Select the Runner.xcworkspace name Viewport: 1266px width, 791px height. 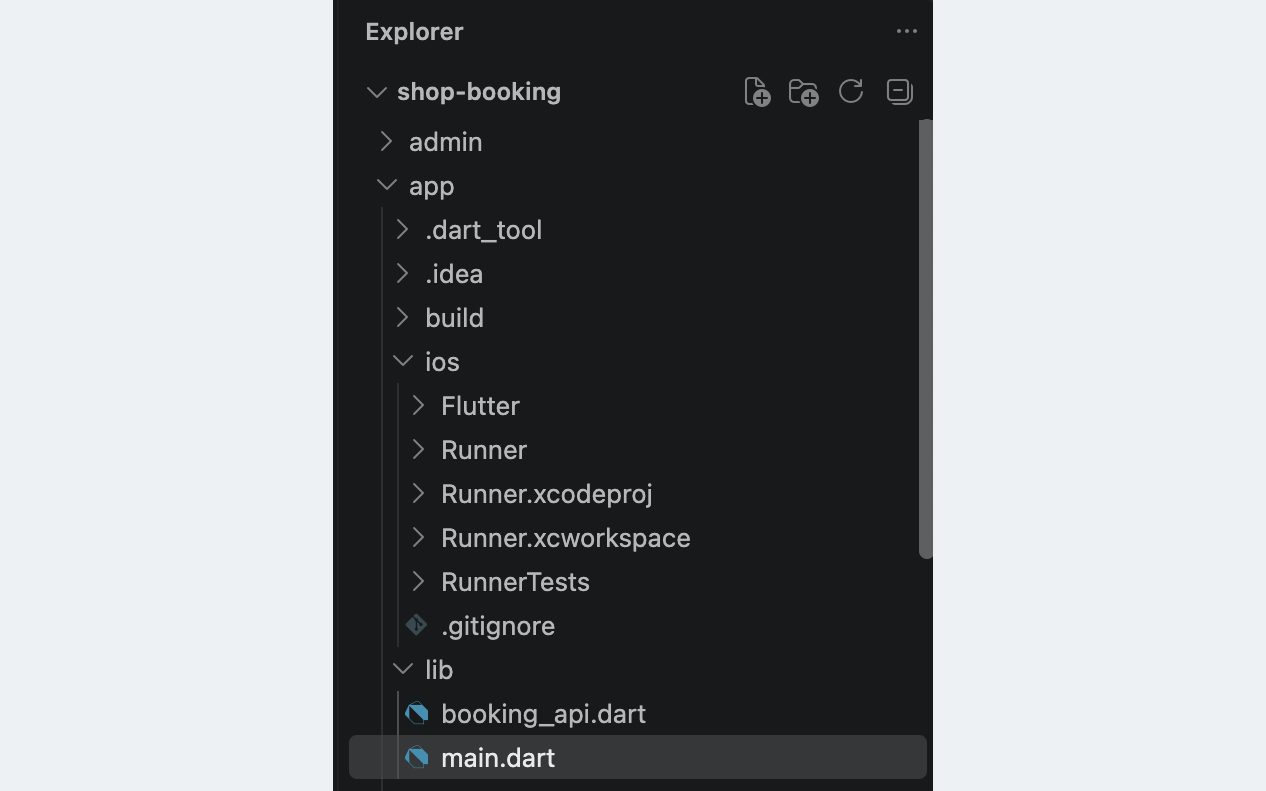(x=566, y=538)
